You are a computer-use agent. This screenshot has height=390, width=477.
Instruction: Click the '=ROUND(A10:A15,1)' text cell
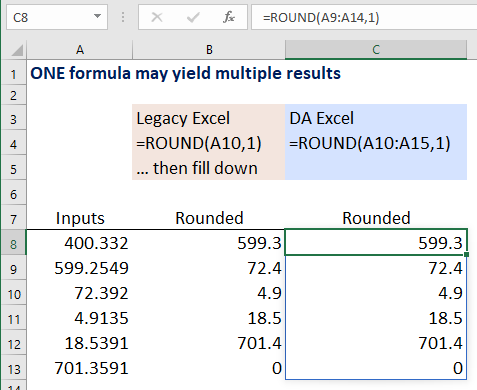click(x=376, y=143)
